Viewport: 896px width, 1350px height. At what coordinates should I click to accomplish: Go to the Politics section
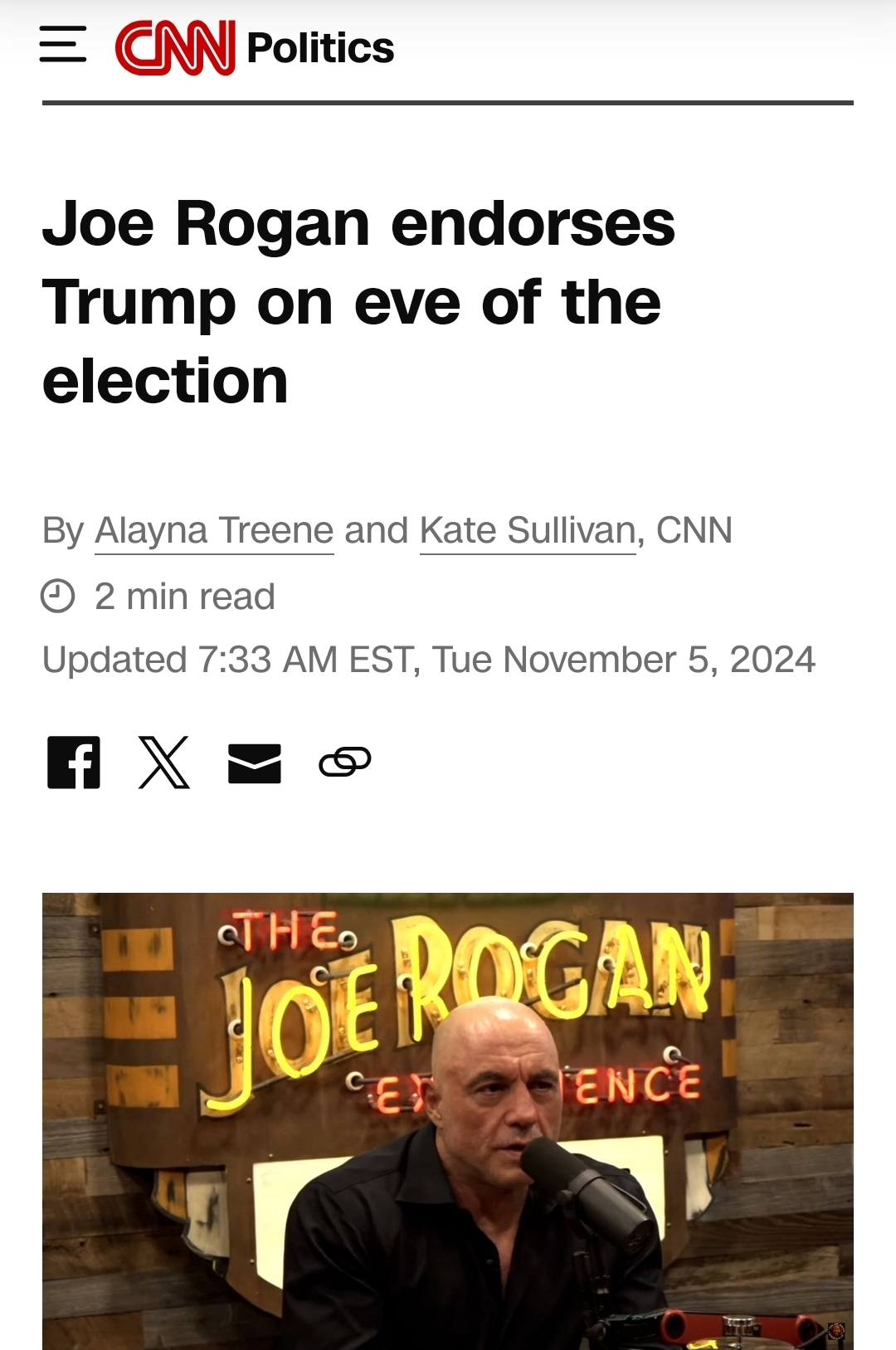coord(320,48)
